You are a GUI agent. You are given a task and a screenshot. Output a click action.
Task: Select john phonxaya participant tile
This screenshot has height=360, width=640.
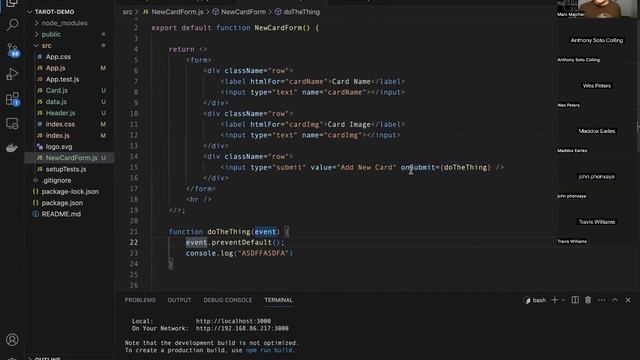click(x=597, y=177)
